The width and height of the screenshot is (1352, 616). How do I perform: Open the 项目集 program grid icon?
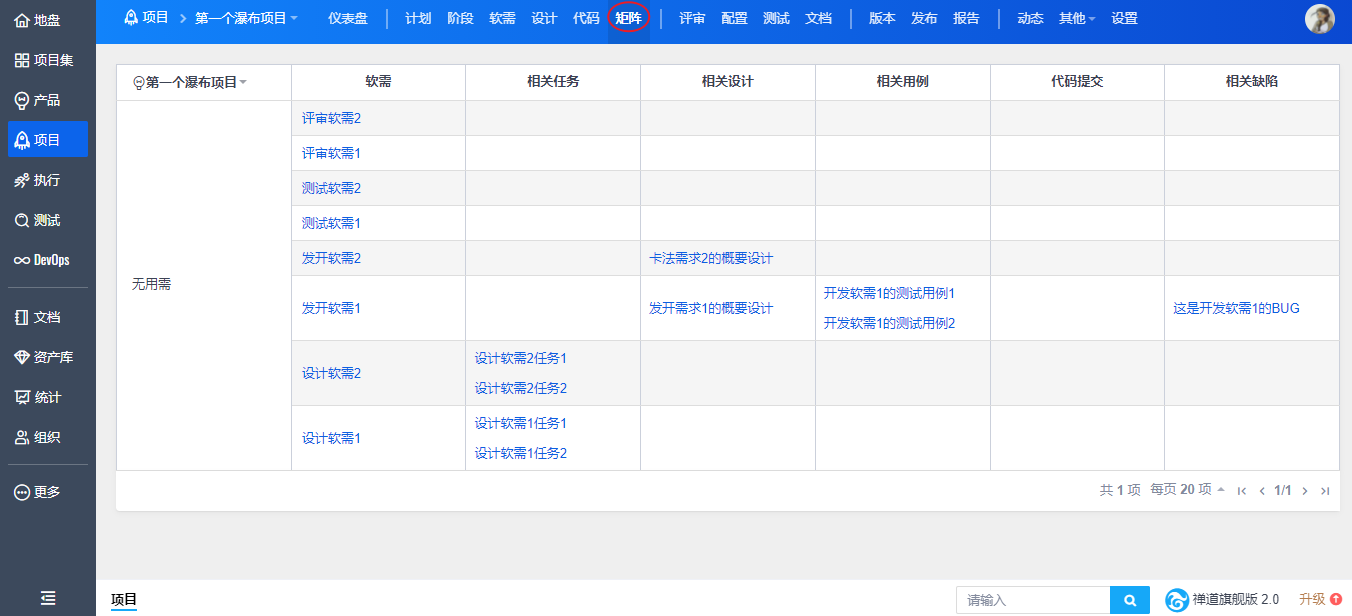coord(22,61)
